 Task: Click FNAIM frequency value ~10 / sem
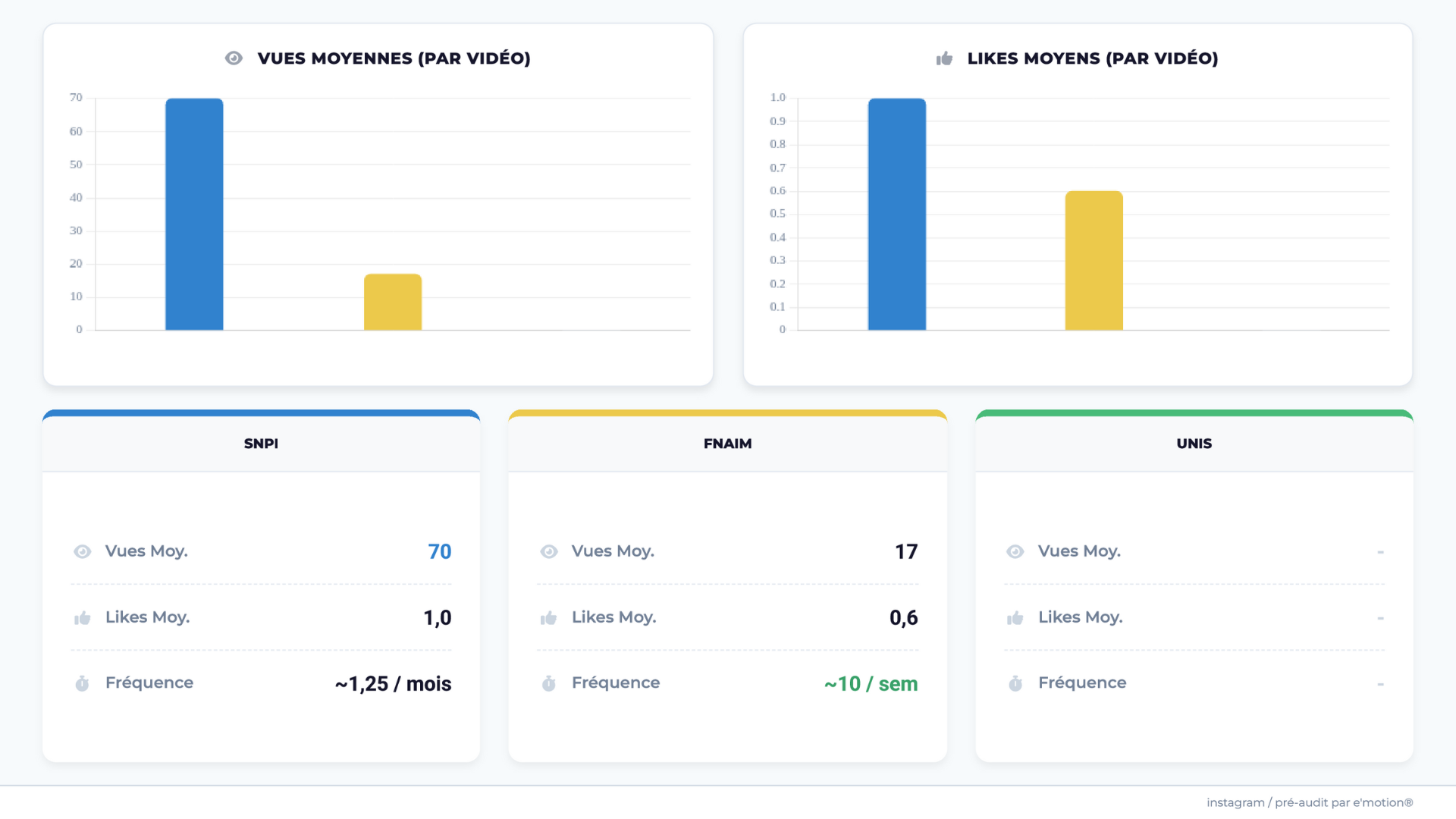pyautogui.click(x=871, y=684)
